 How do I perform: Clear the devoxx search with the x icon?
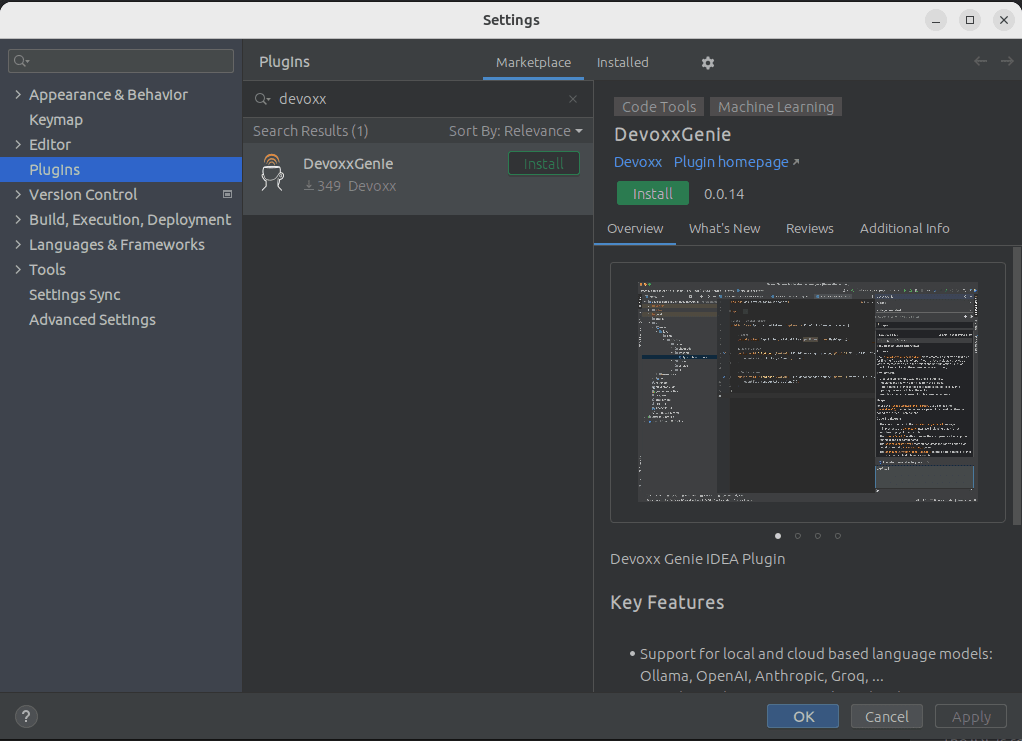pos(572,98)
